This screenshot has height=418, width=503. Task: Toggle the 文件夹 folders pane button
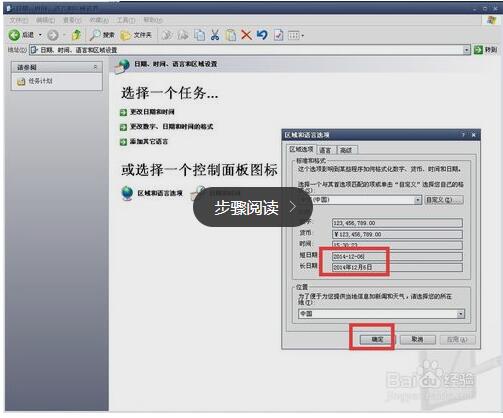(136, 35)
